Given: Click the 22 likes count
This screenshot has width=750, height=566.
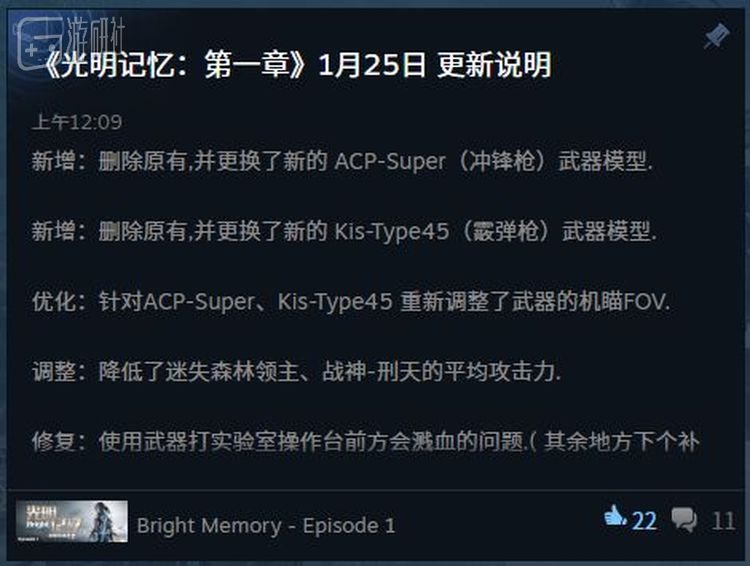Looking at the screenshot, I should click(644, 521).
